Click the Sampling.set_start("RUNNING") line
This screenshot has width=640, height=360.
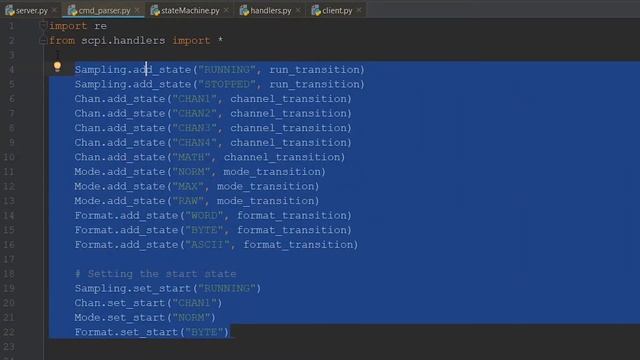(167, 289)
